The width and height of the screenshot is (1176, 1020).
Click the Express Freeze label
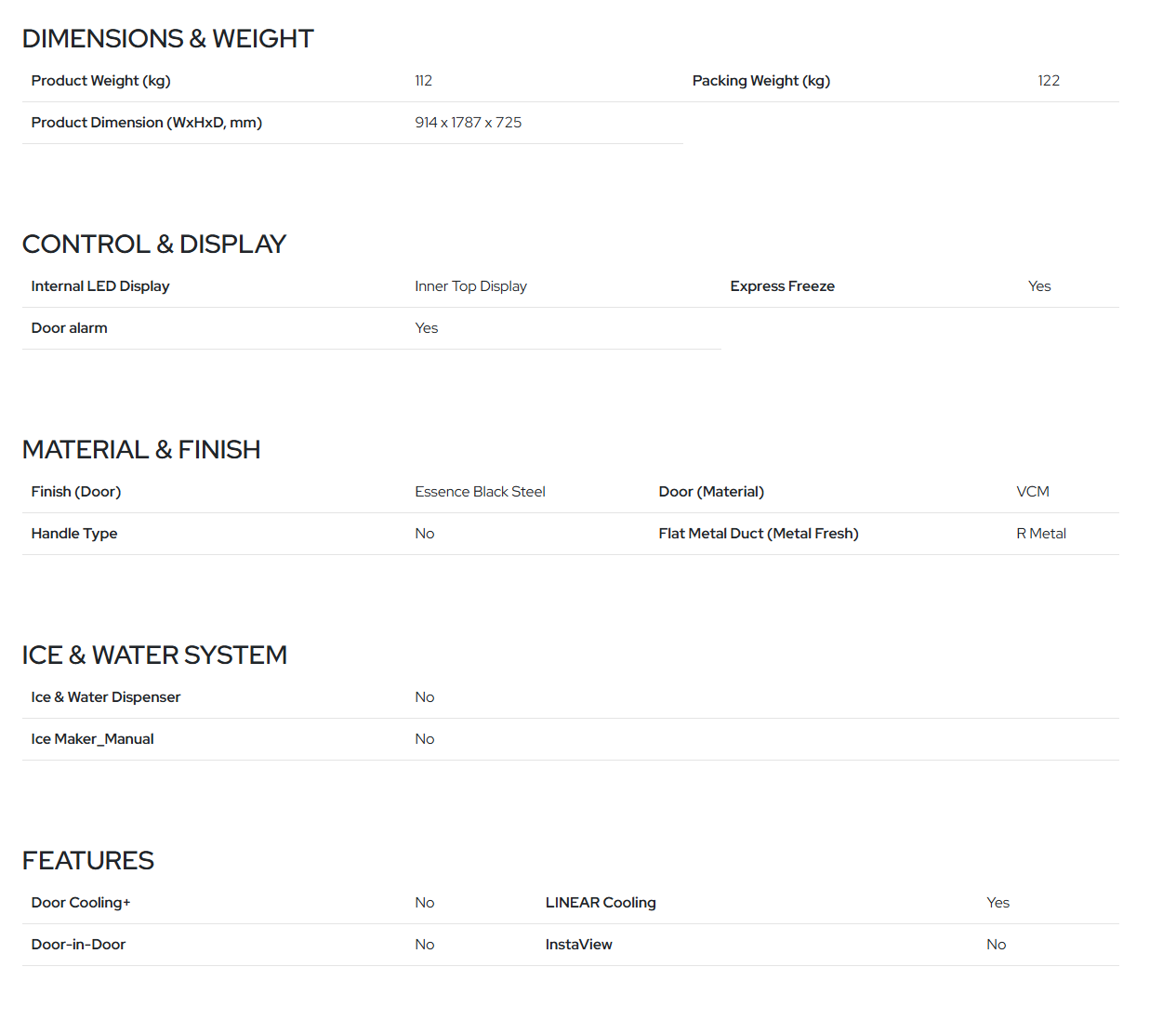(782, 286)
